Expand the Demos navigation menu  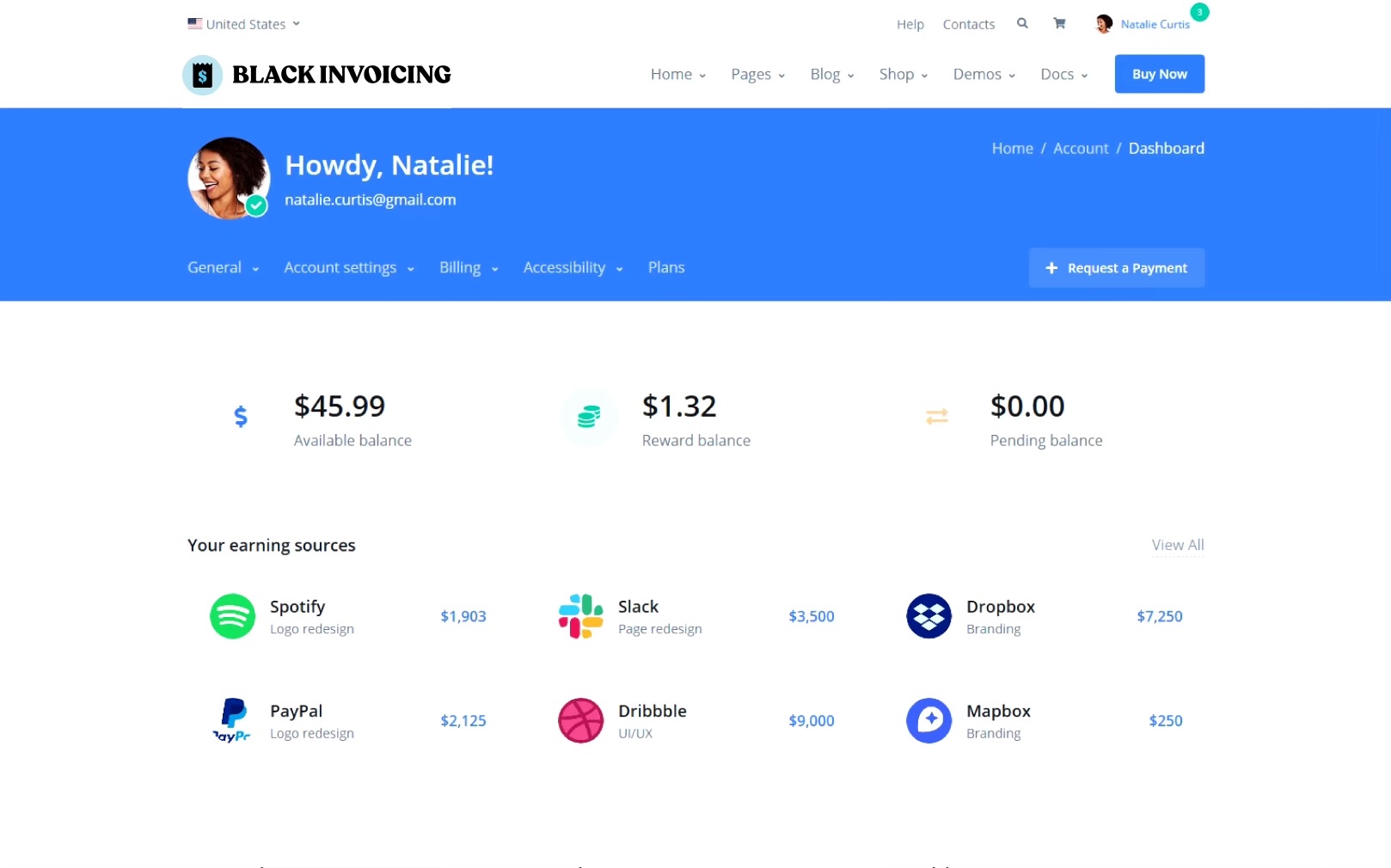click(984, 75)
